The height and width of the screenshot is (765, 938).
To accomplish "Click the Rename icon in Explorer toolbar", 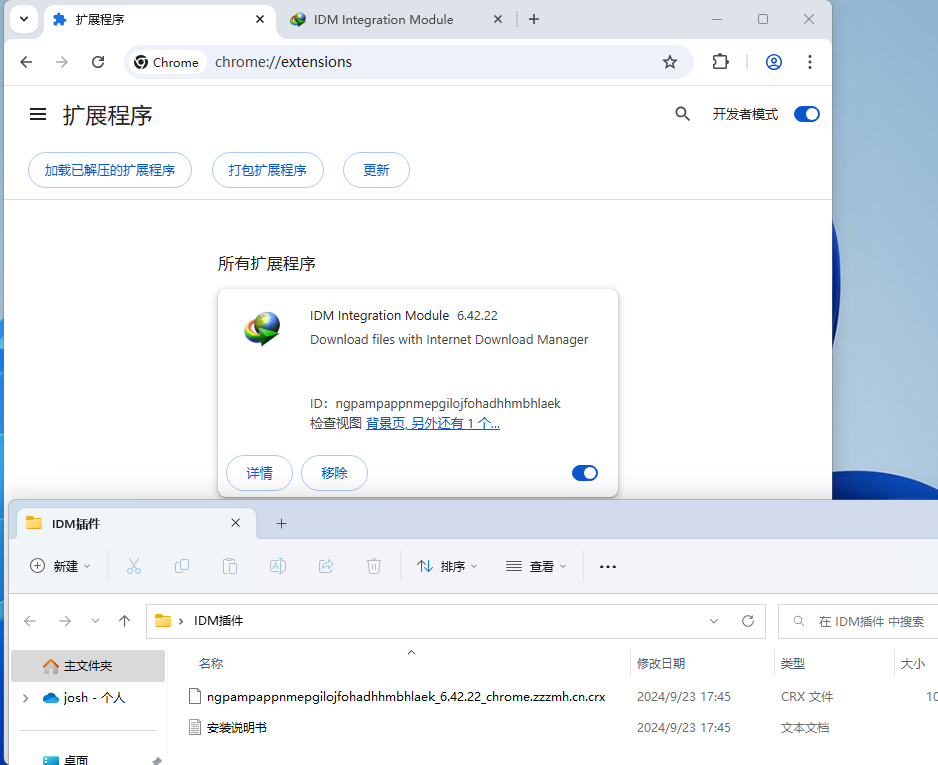I will click(278, 566).
